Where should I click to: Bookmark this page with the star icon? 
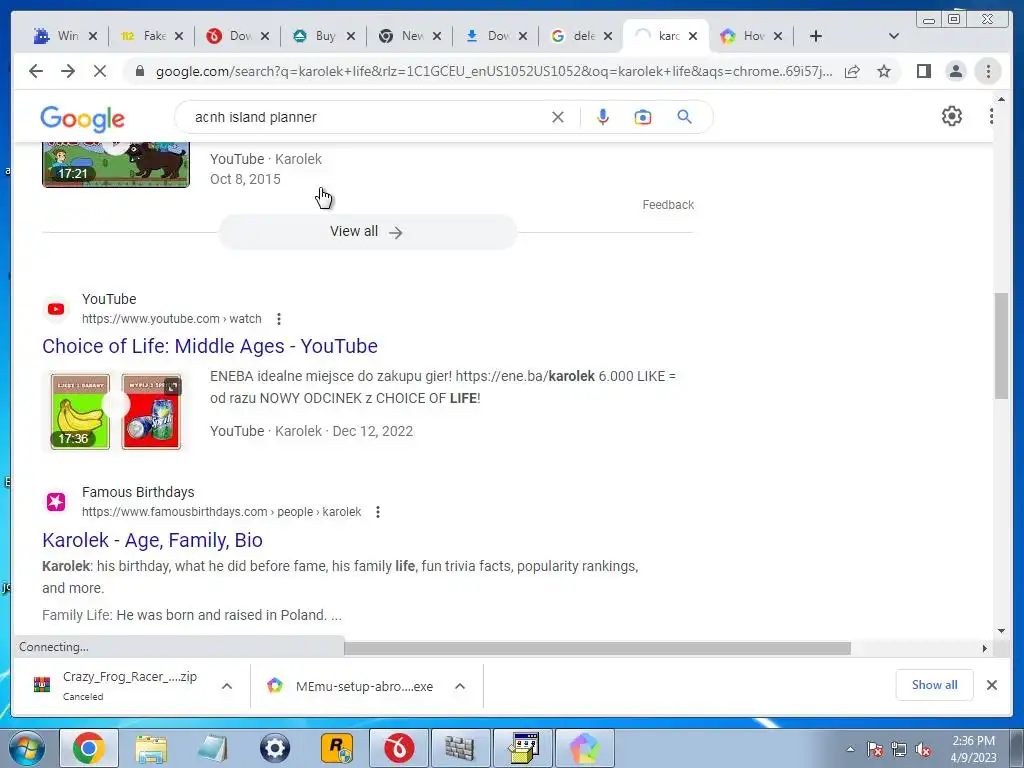[x=884, y=71]
